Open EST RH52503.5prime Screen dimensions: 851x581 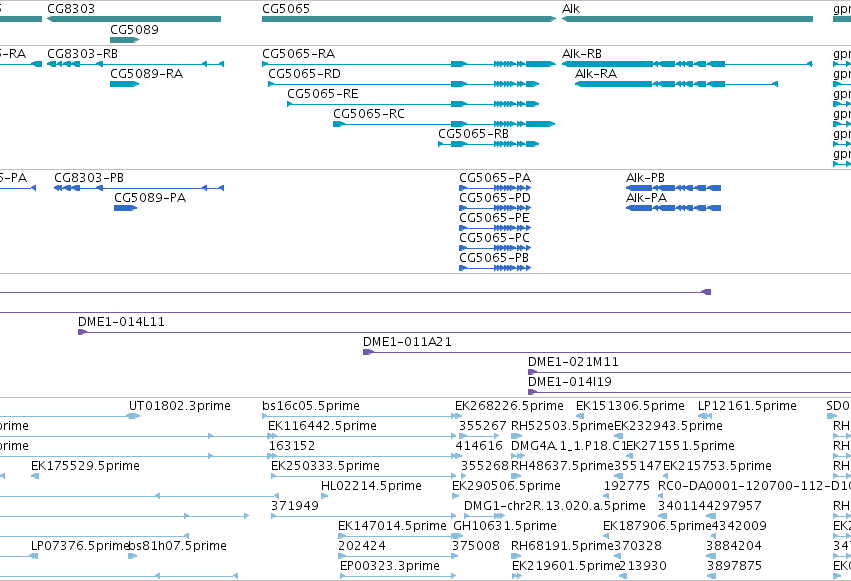562,426
